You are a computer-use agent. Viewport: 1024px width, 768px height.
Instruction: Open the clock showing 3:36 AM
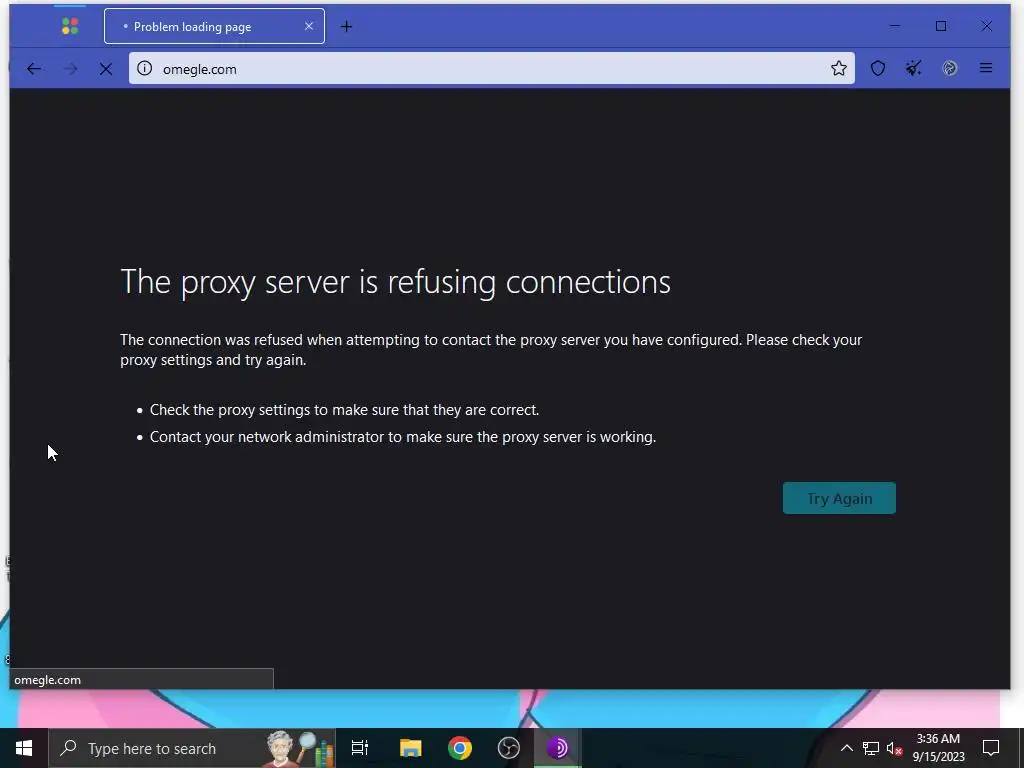(938, 748)
